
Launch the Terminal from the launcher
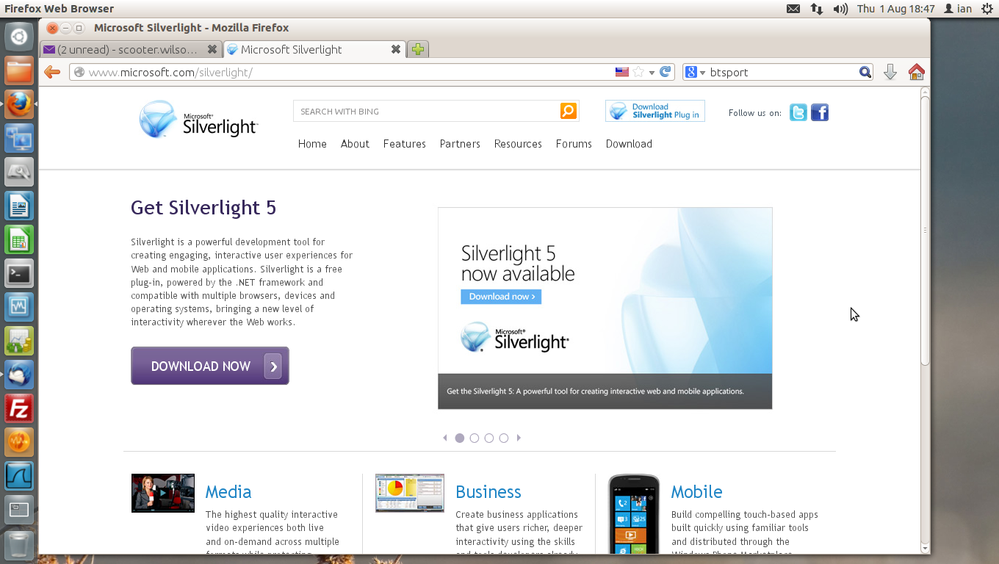coord(19,273)
